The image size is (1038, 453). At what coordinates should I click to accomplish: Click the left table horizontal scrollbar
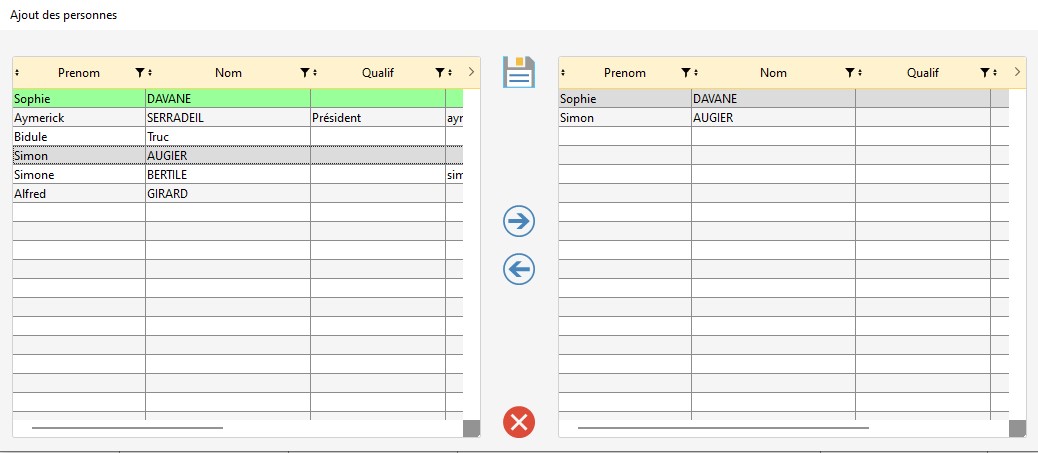point(127,428)
